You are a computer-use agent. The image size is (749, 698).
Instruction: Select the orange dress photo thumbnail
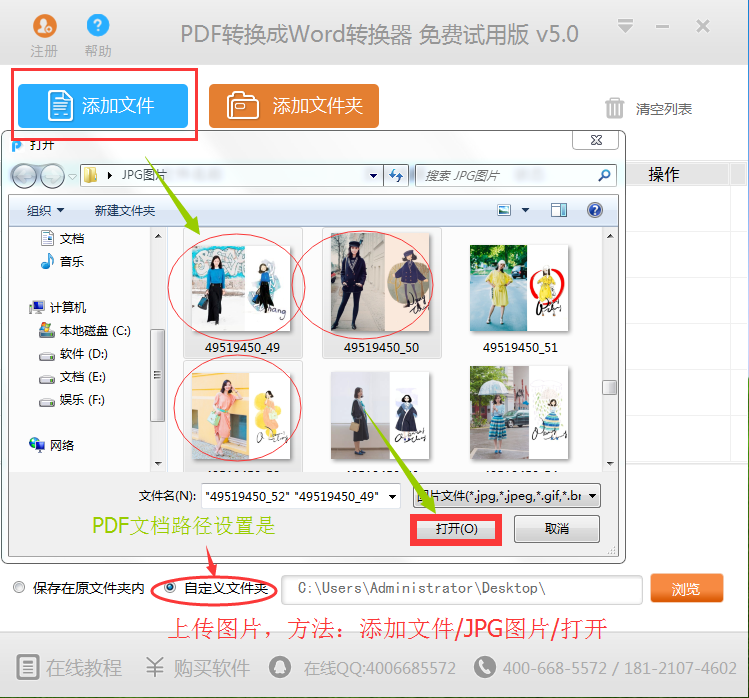click(x=241, y=416)
